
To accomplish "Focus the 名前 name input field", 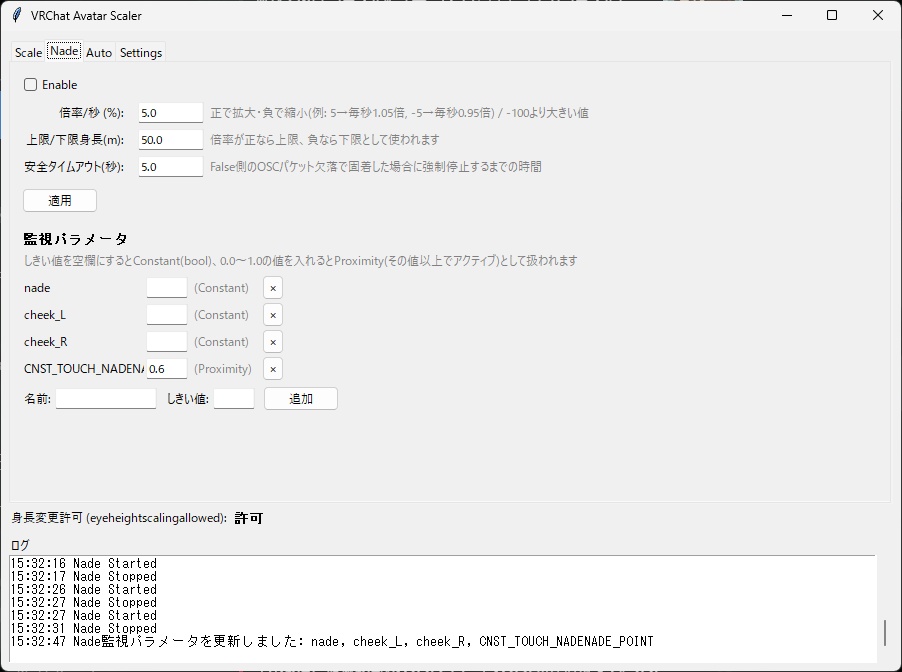I will click(x=106, y=399).
